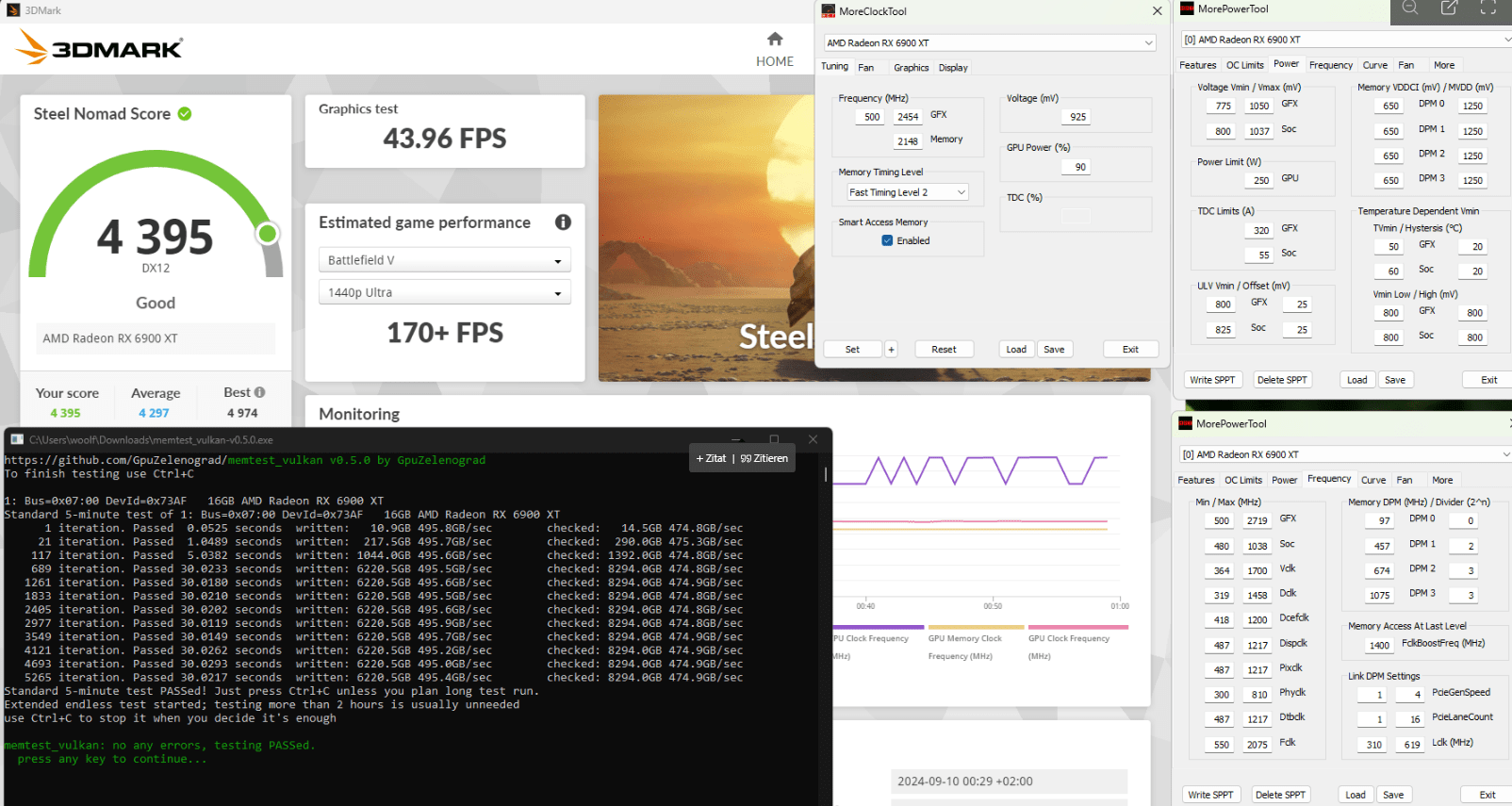
Task: Click '+ Zitat' in the quote popup
Action: coord(712,458)
